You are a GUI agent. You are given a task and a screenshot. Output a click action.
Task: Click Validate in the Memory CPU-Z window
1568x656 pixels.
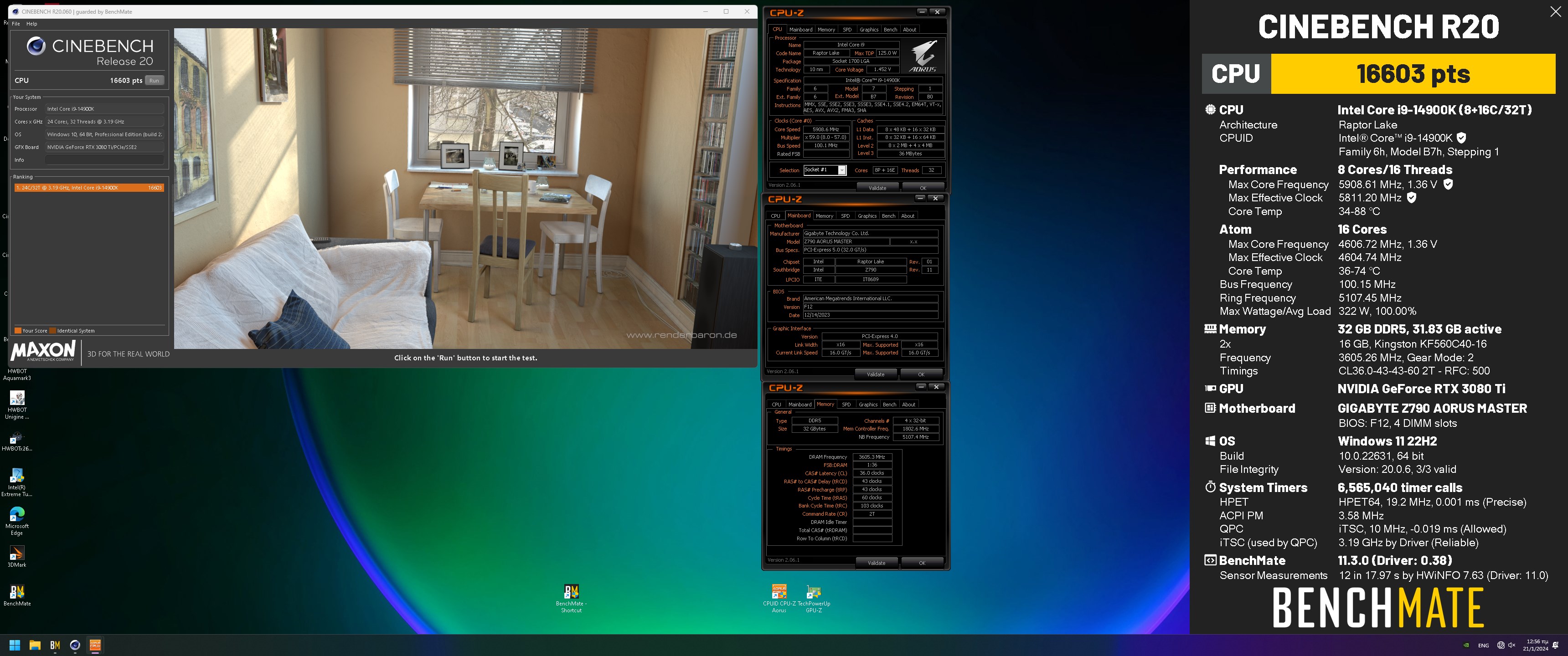pyautogui.click(x=877, y=563)
